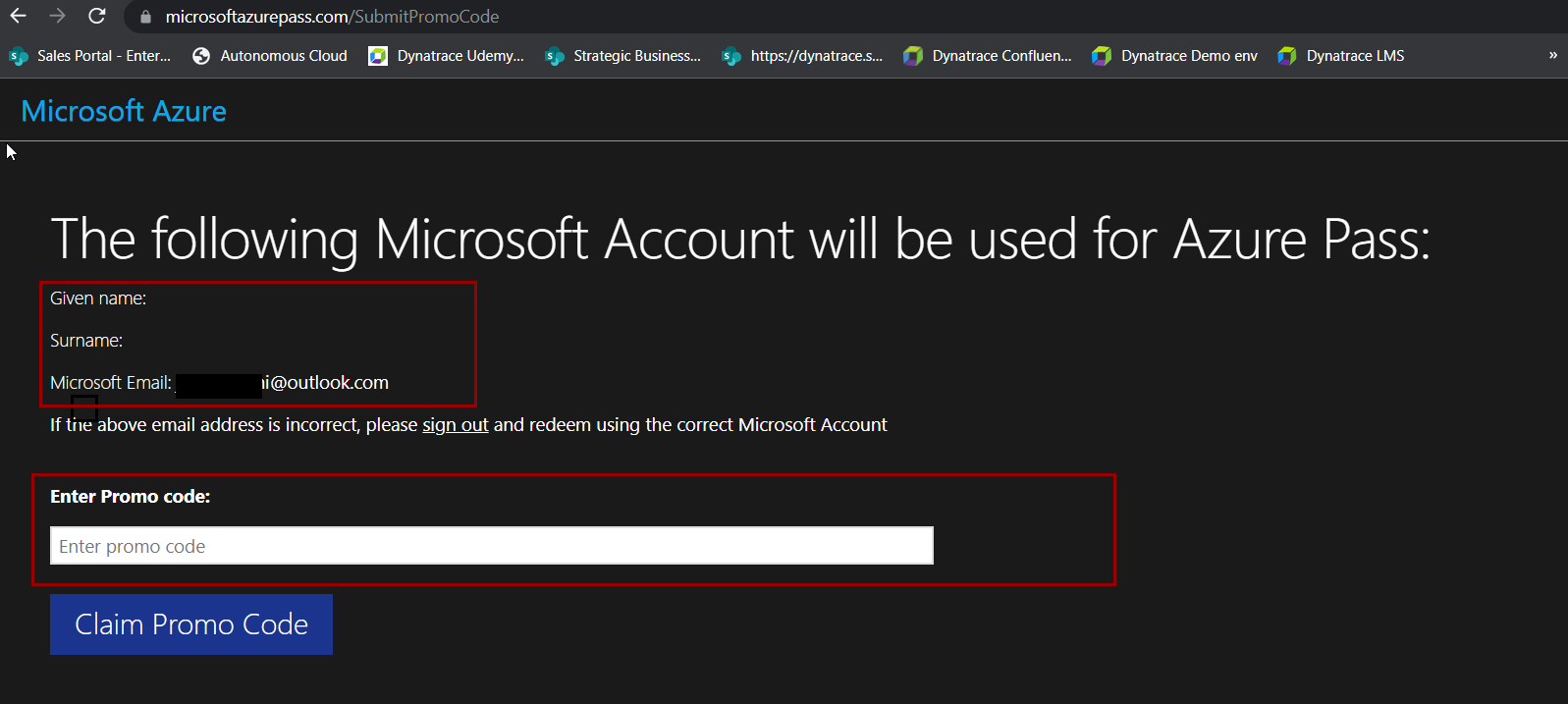Click the Microsoft Azure header logo
The height and width of the screenshot is (704, 1568).
point(124,111)
